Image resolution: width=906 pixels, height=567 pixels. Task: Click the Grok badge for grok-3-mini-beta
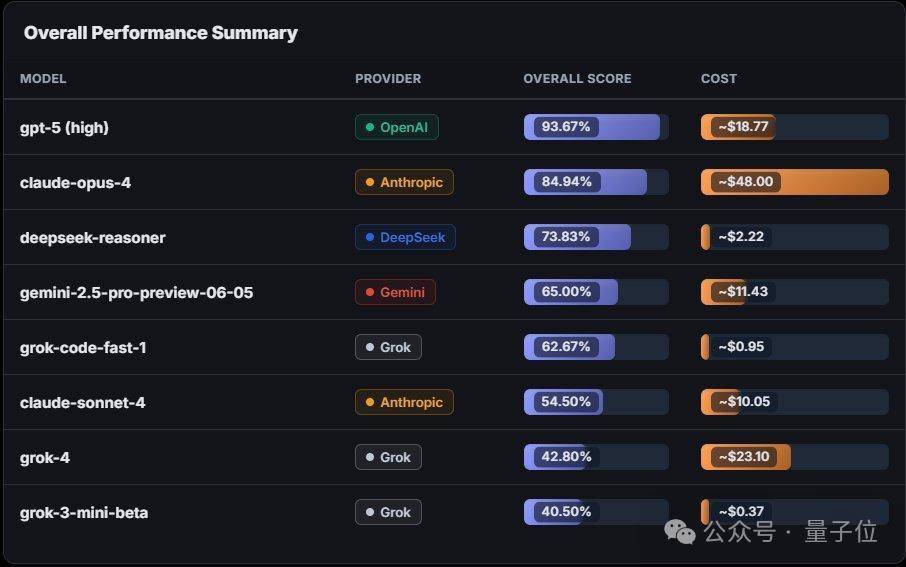point(388,512)
